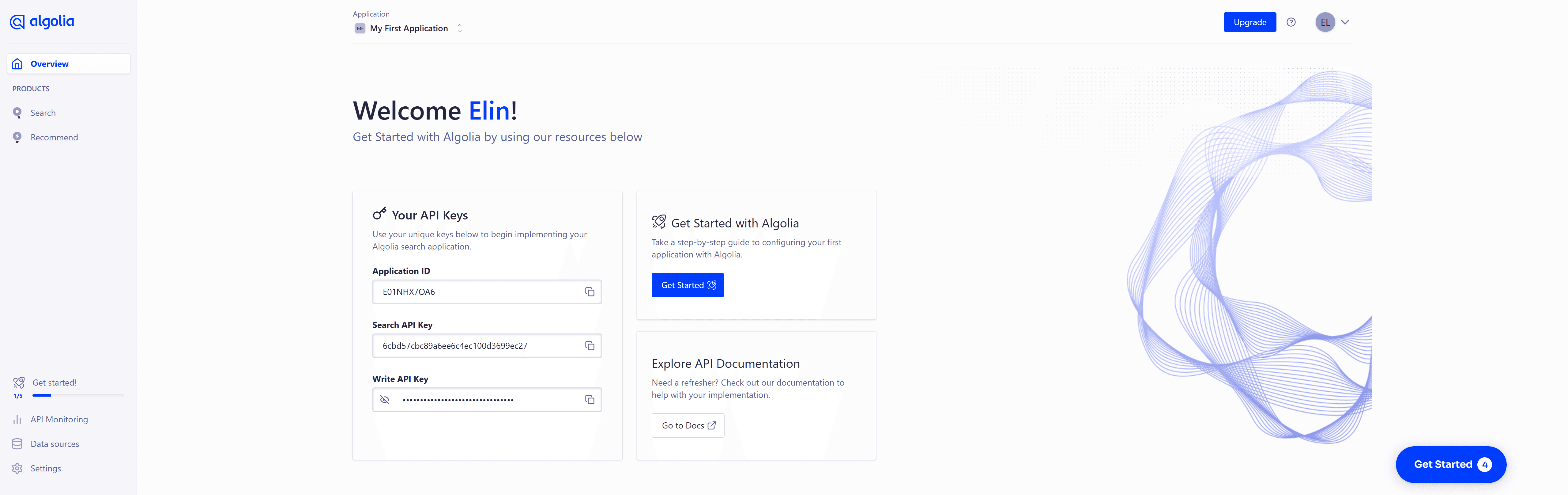The width and height of the screenshot is (1568, 495).
Task: Open the Search product page
Action: pyautogui.click(x=69, y=113)
